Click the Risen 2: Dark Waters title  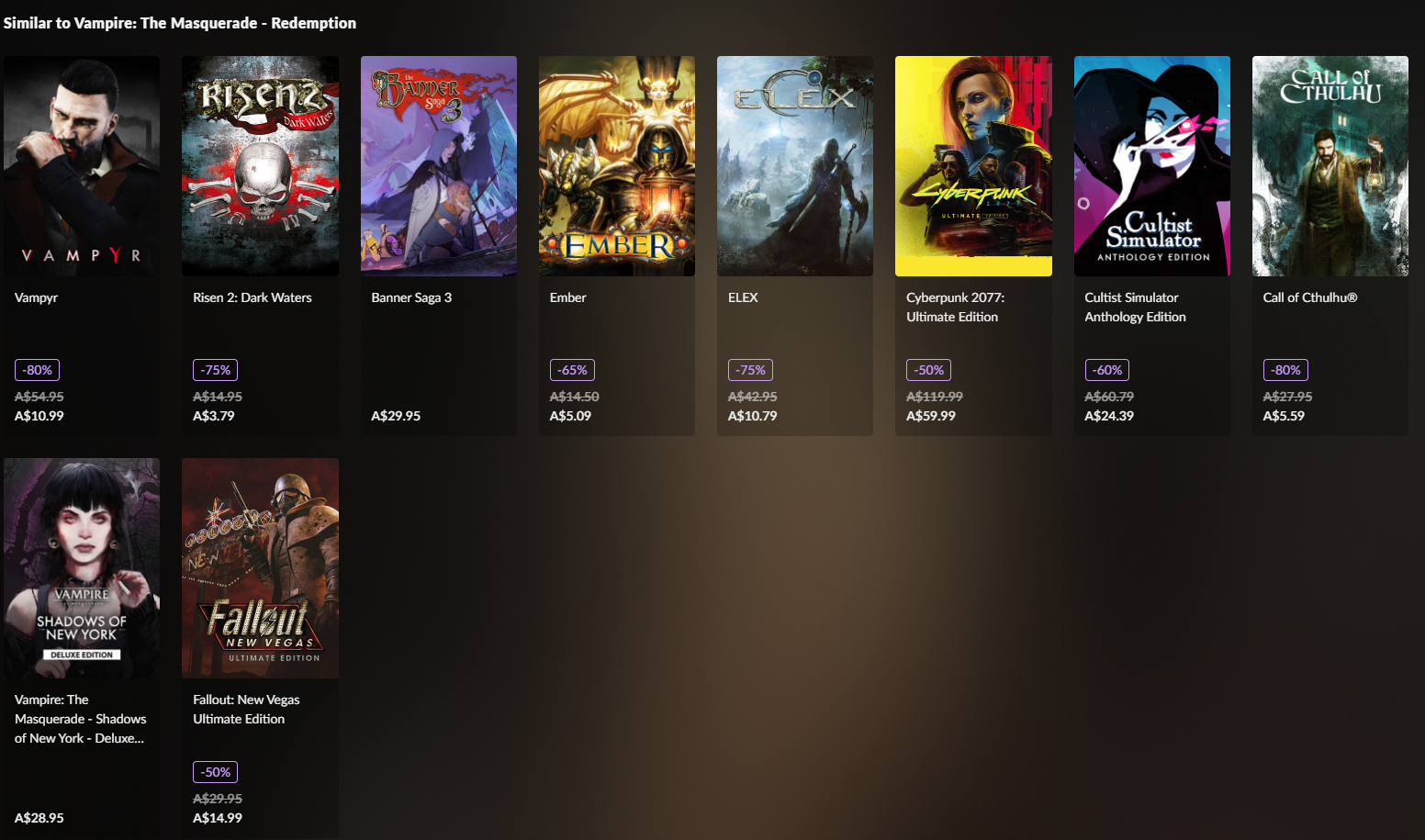coord(252,297)
